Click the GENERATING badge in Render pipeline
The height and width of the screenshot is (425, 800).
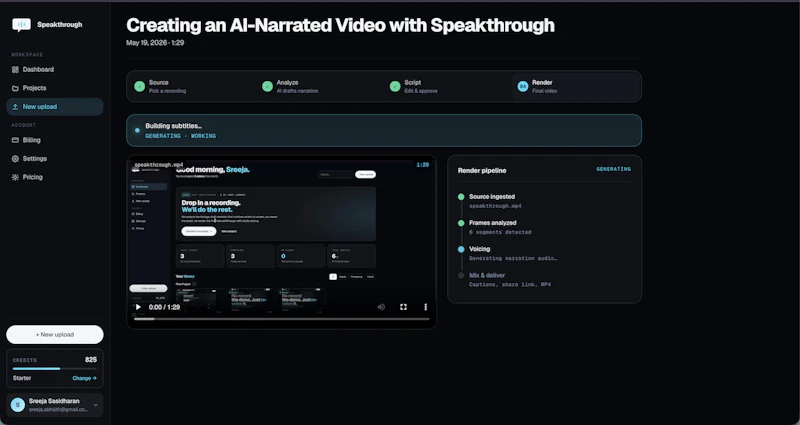coord(614,169)
